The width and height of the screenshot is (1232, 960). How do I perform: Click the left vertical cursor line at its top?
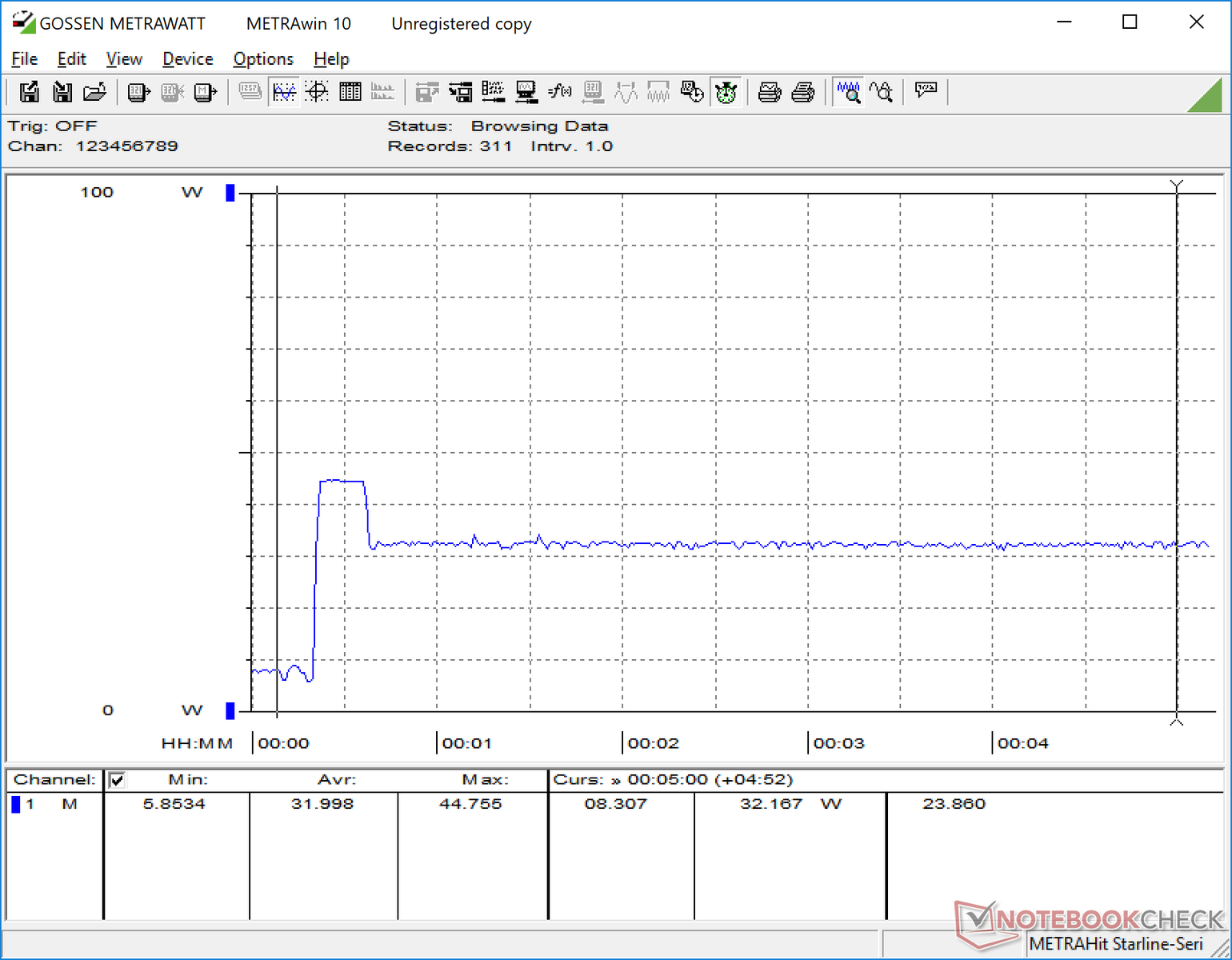(277, 190)
